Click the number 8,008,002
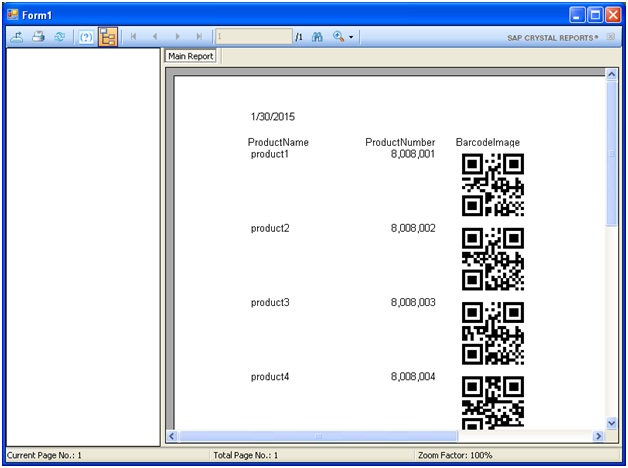Viewport: 628px width, 468px height. [x=413, y=228]
